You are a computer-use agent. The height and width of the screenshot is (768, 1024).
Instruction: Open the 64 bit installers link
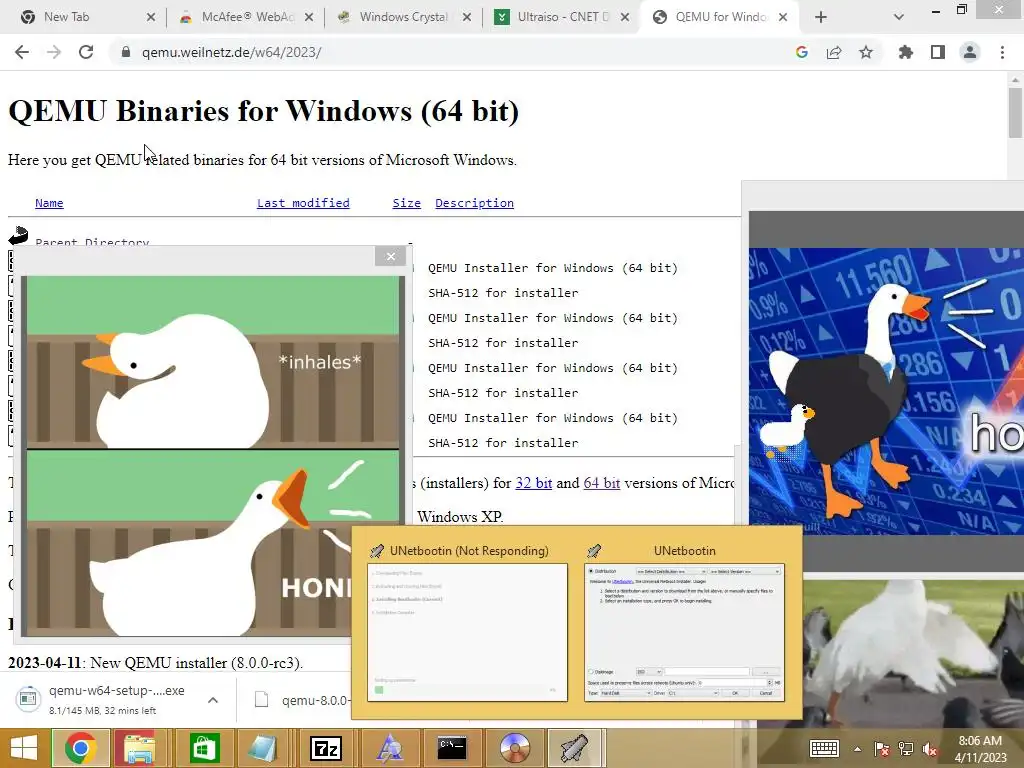[x=601, y=483]
